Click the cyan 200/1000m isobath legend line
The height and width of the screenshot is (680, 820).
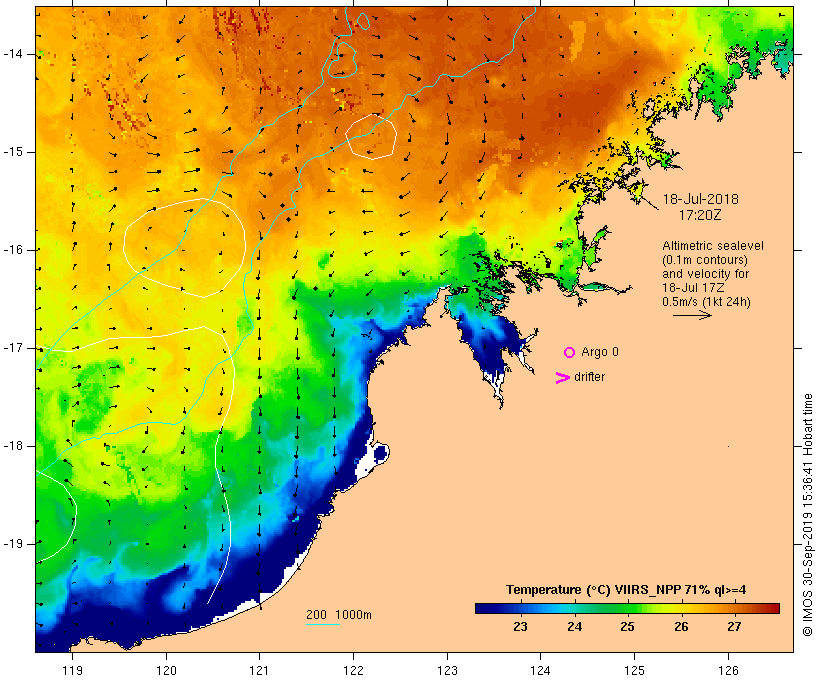click(x=323, y=624)
